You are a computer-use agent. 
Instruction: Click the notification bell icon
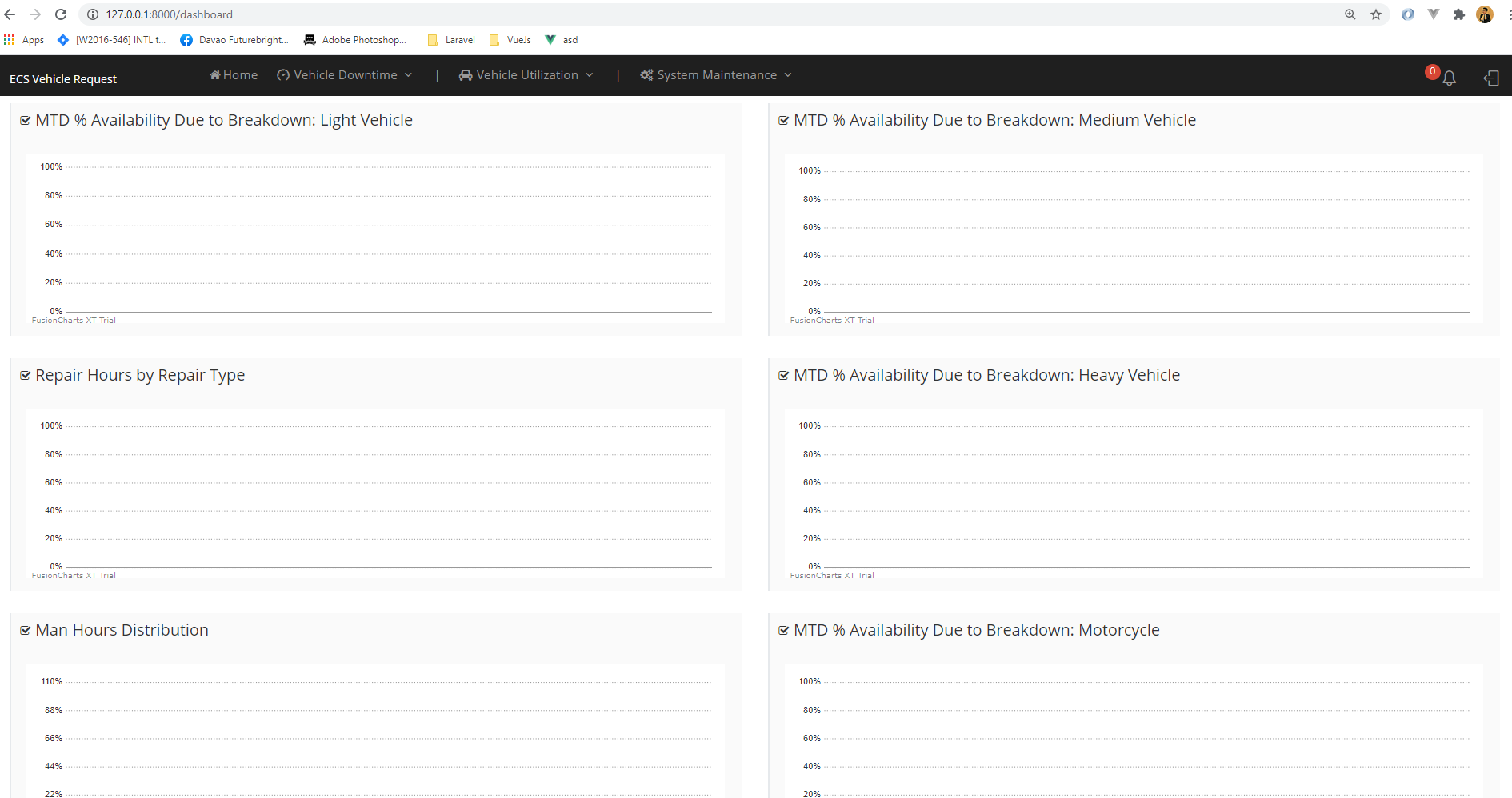1449,78
